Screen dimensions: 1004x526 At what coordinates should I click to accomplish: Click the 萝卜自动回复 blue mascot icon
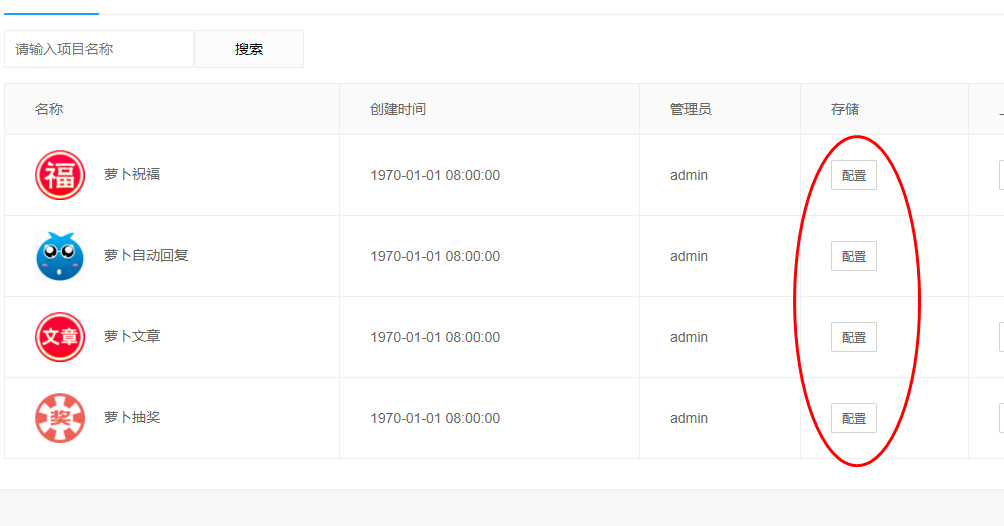click(60, 256)
